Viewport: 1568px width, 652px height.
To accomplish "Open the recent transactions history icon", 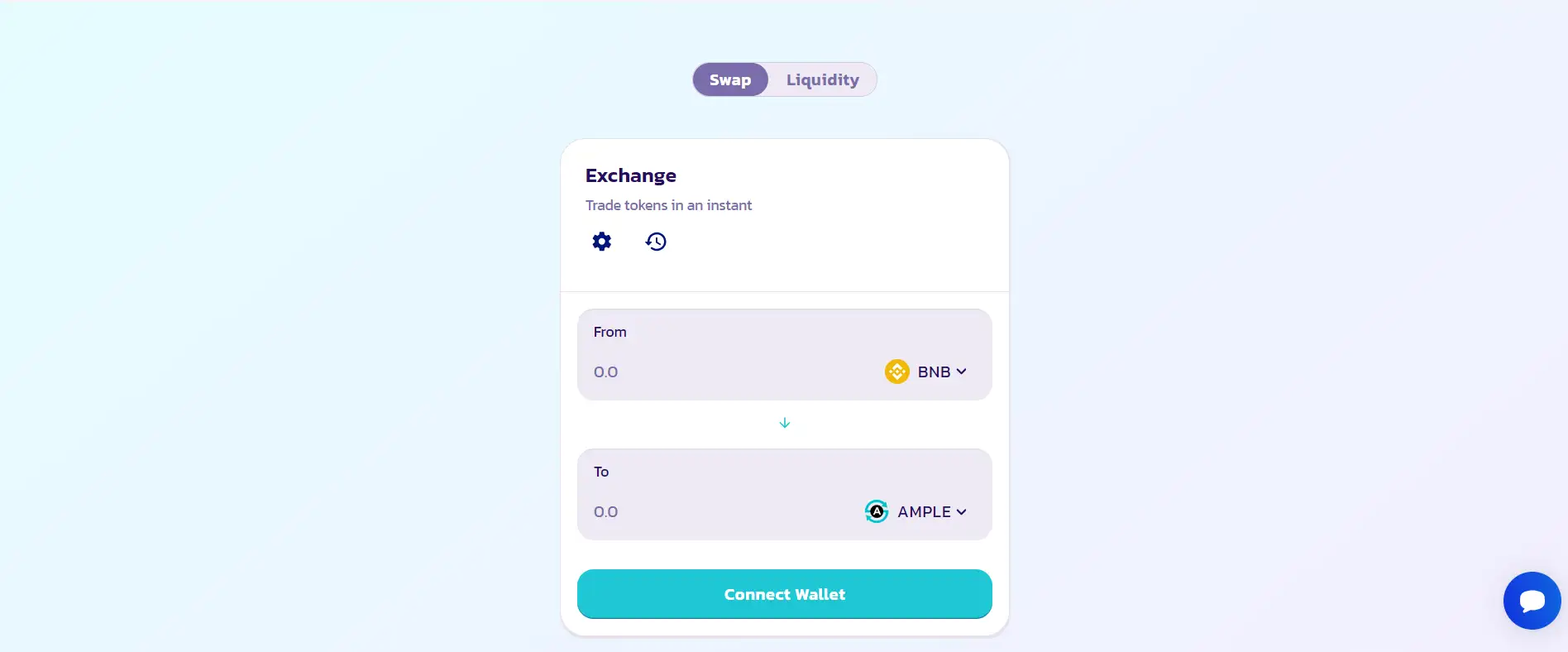I will point(656,242).
